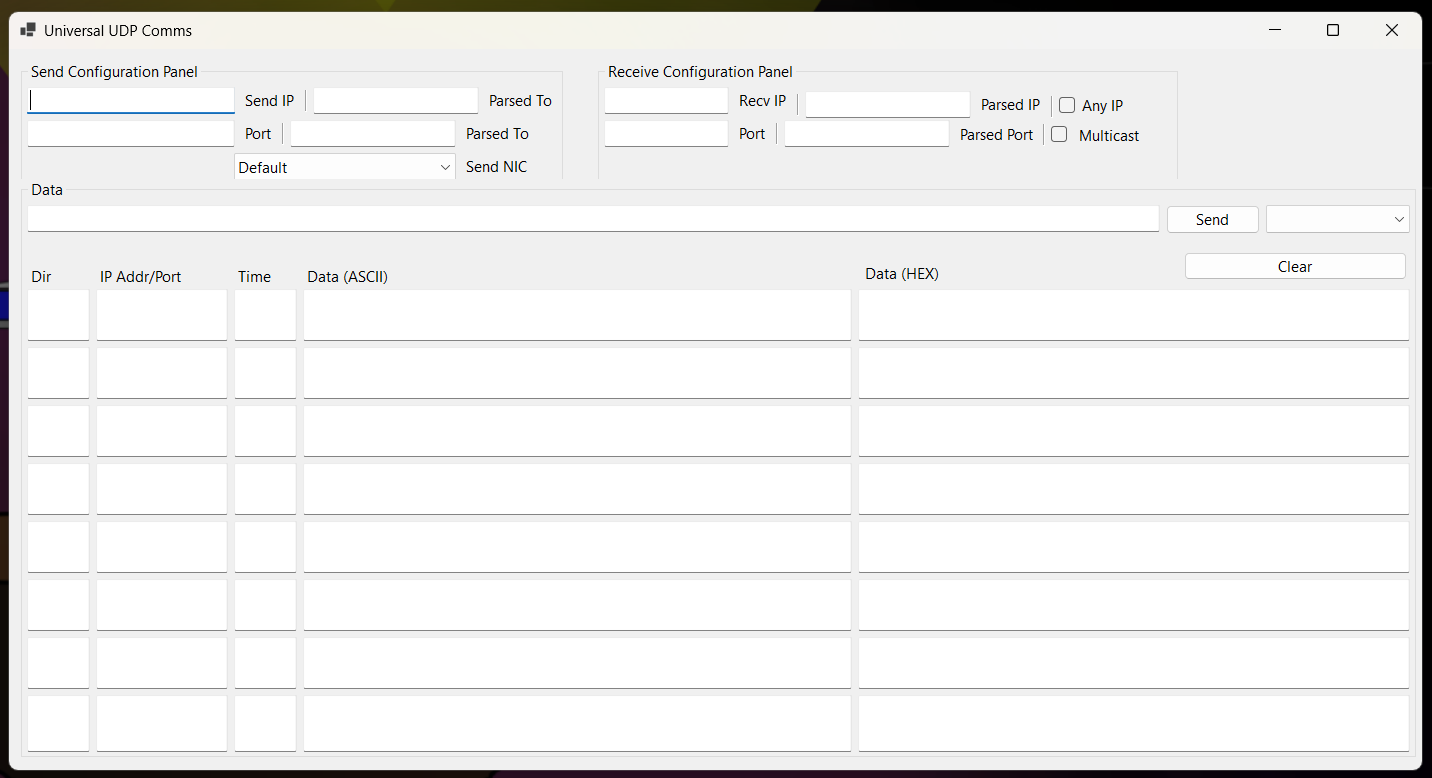Open the Send NIC Default dropdown
This screenshot has height=778, width=1432.
[345, 167]
